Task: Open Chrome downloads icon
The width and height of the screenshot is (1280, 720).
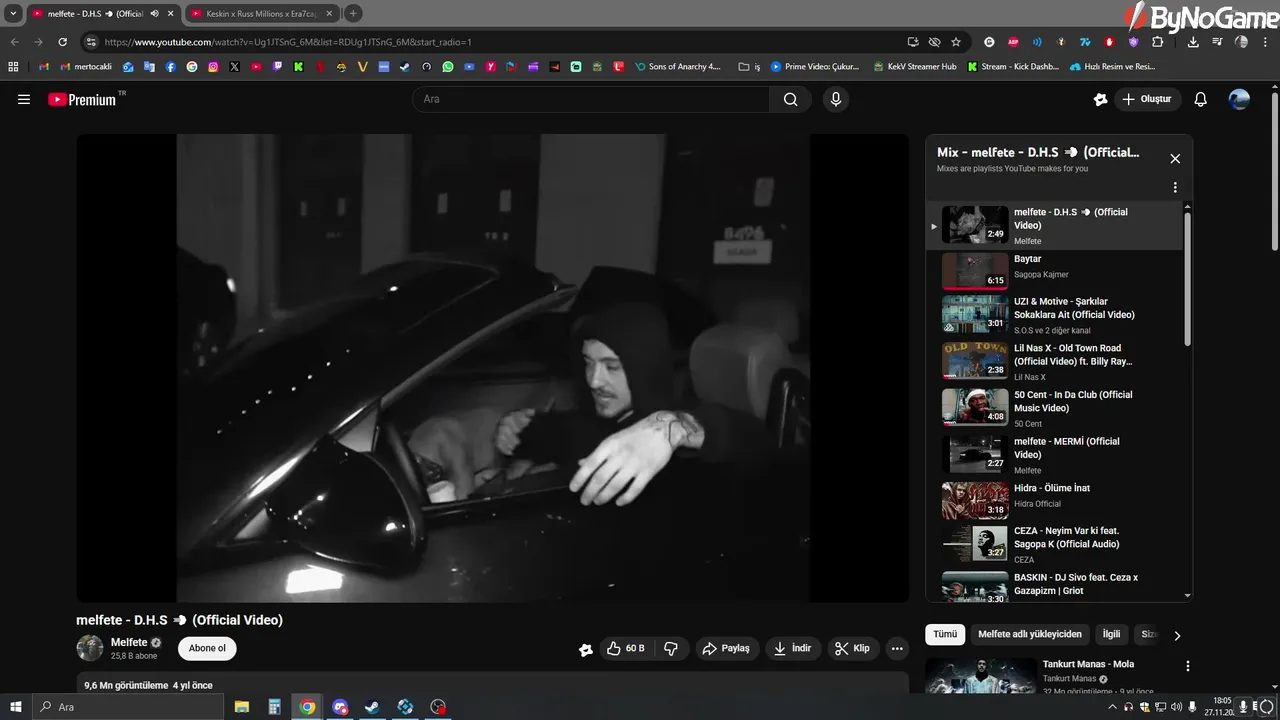Action: click(1193, 42)
